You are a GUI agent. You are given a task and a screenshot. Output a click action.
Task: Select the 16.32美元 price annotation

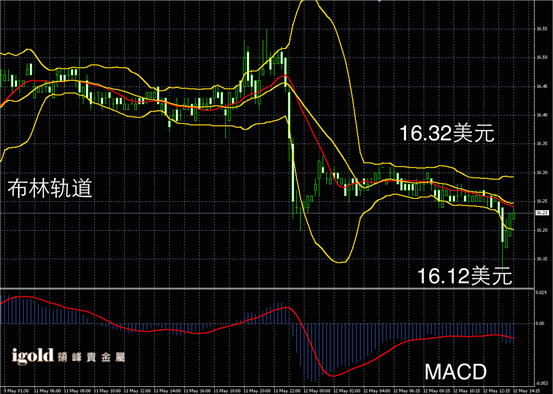(446, 134)
